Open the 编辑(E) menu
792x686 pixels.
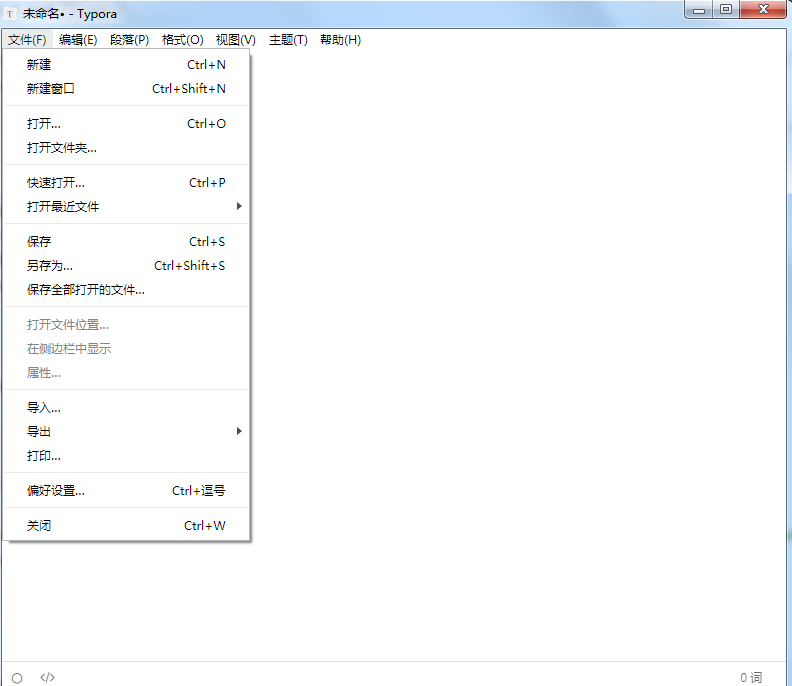point(78,39)
